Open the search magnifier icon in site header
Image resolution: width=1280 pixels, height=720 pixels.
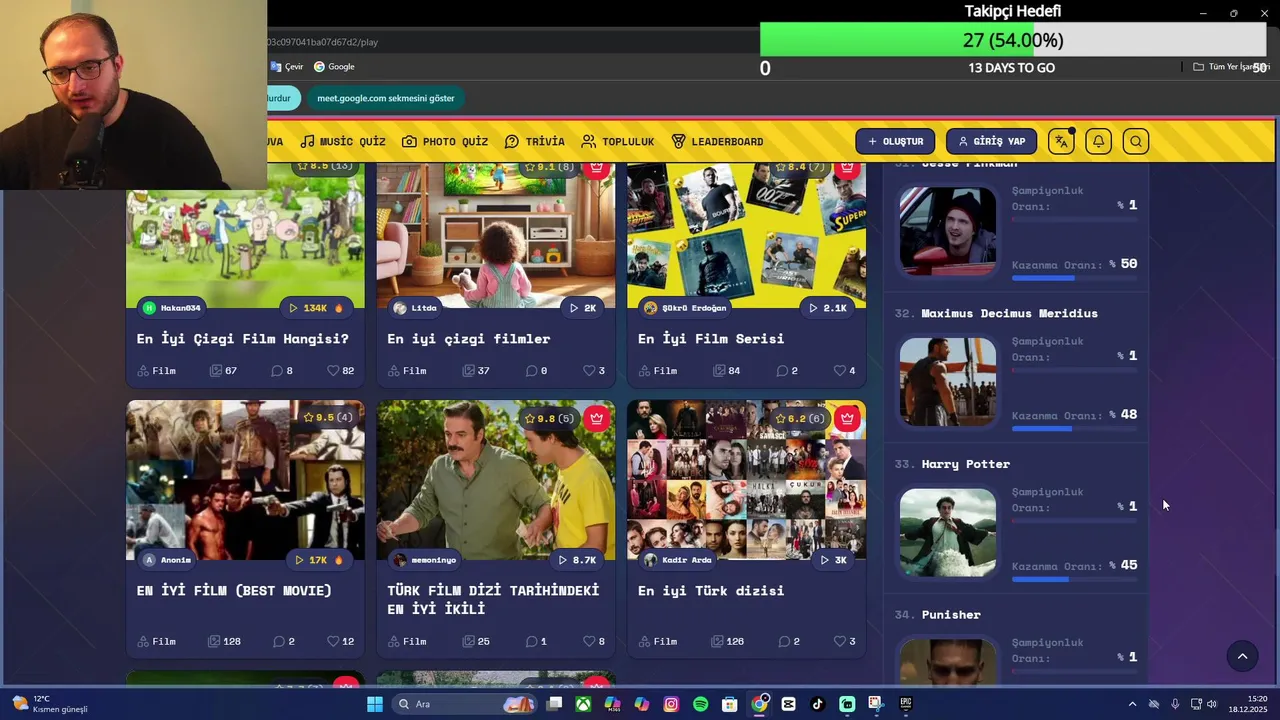pyautogui.click(x=1136, y=141)
